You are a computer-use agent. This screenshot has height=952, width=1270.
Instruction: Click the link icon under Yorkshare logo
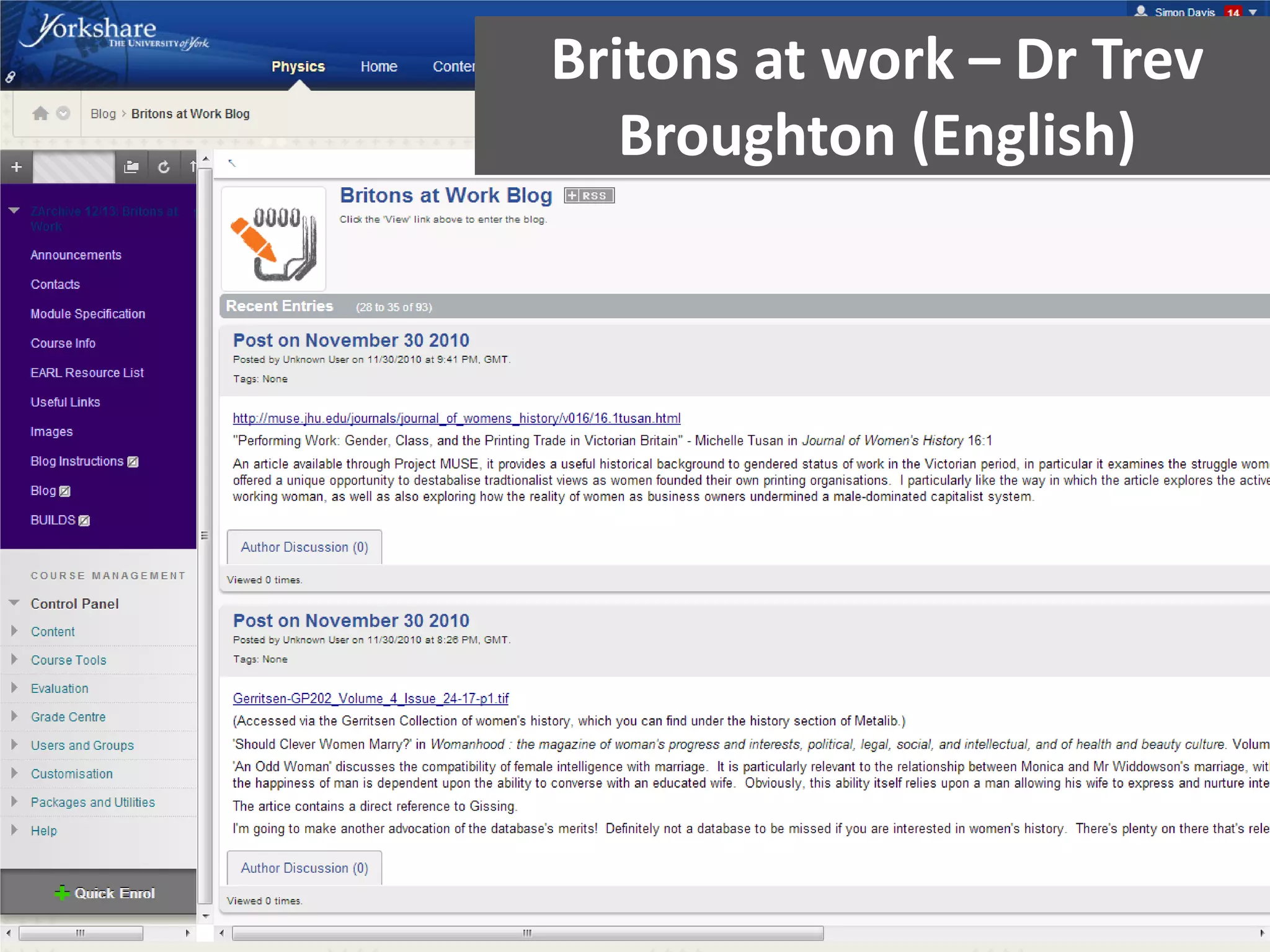[10, 77]
